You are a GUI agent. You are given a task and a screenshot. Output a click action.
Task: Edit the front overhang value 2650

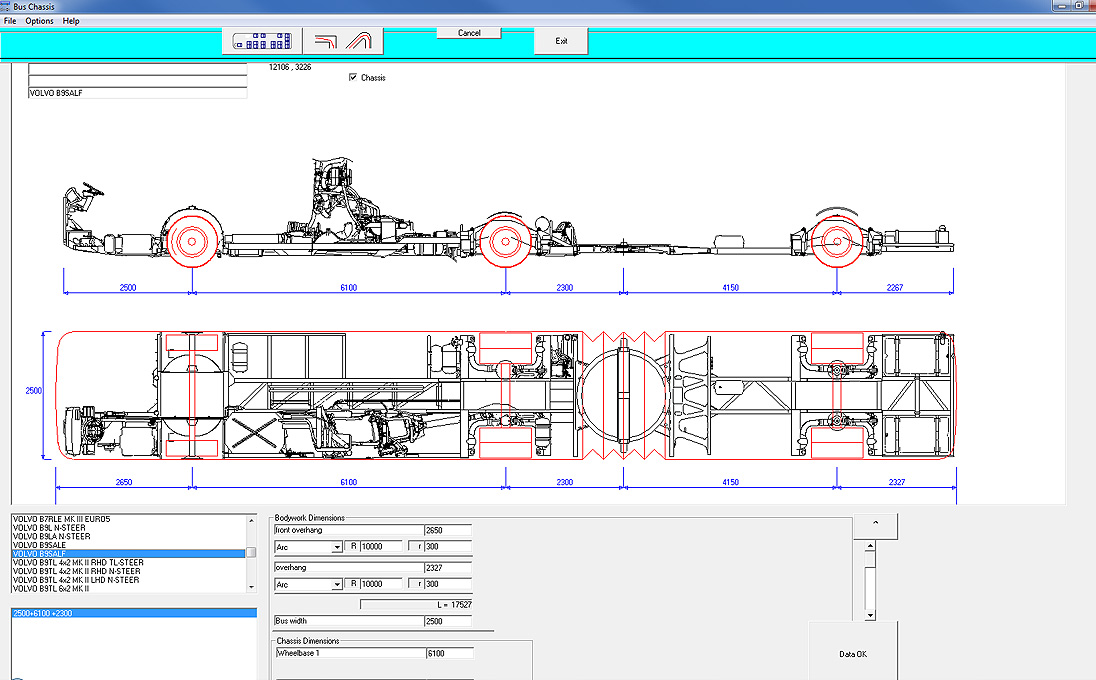point(447,530)
